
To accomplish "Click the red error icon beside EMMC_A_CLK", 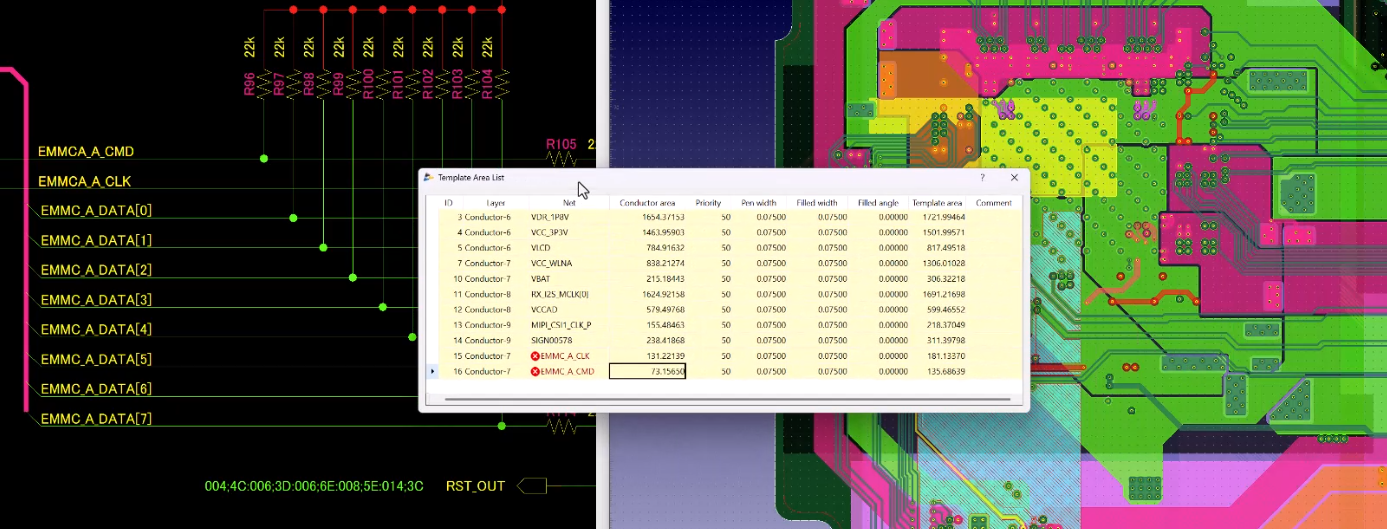I will coord(535,356).
